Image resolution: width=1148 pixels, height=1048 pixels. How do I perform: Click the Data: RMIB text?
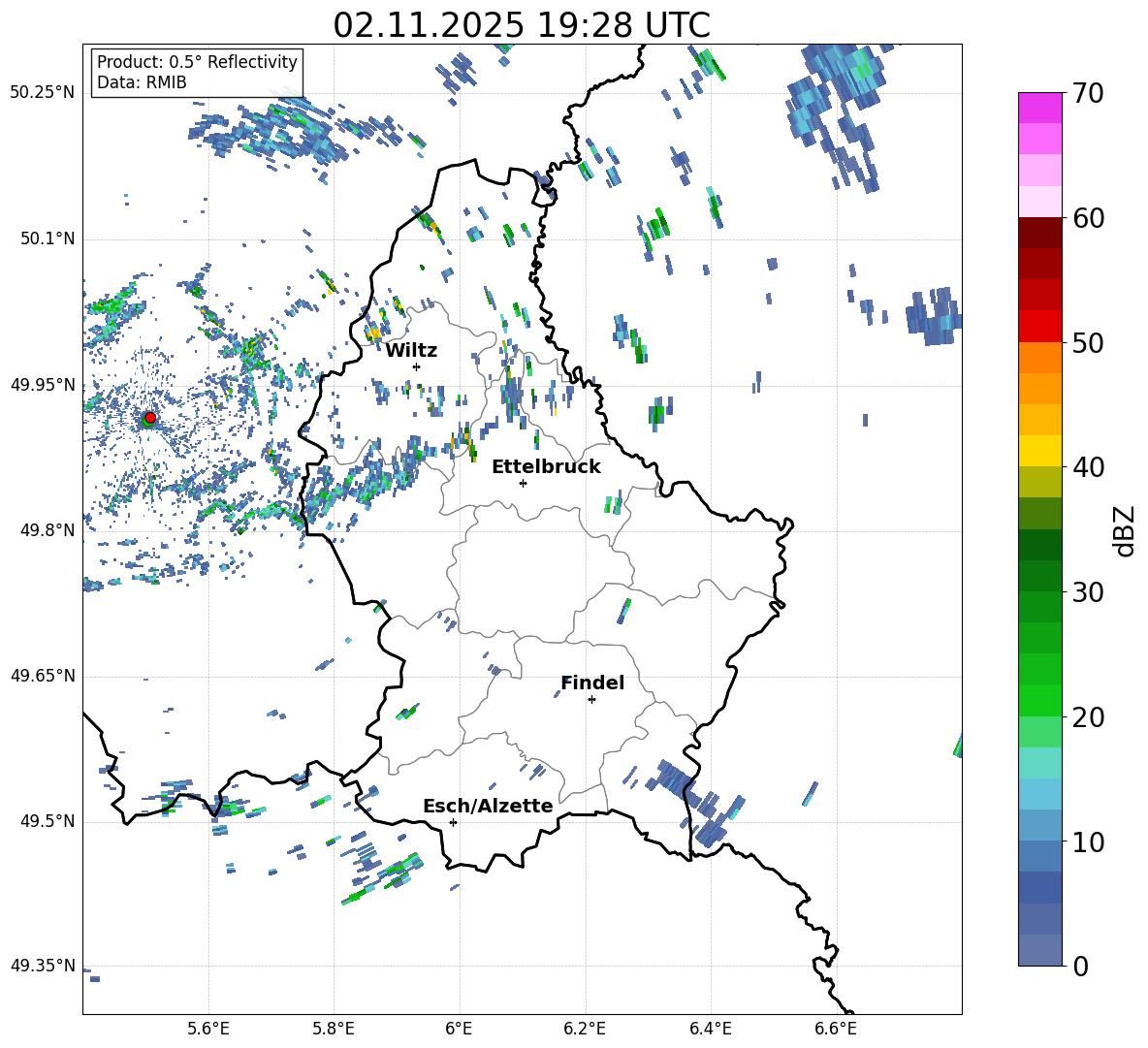142,82
